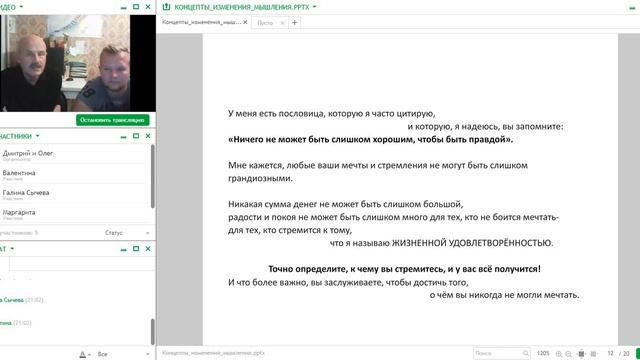Click the thumbnails grid view icon

tap(593, 354)
